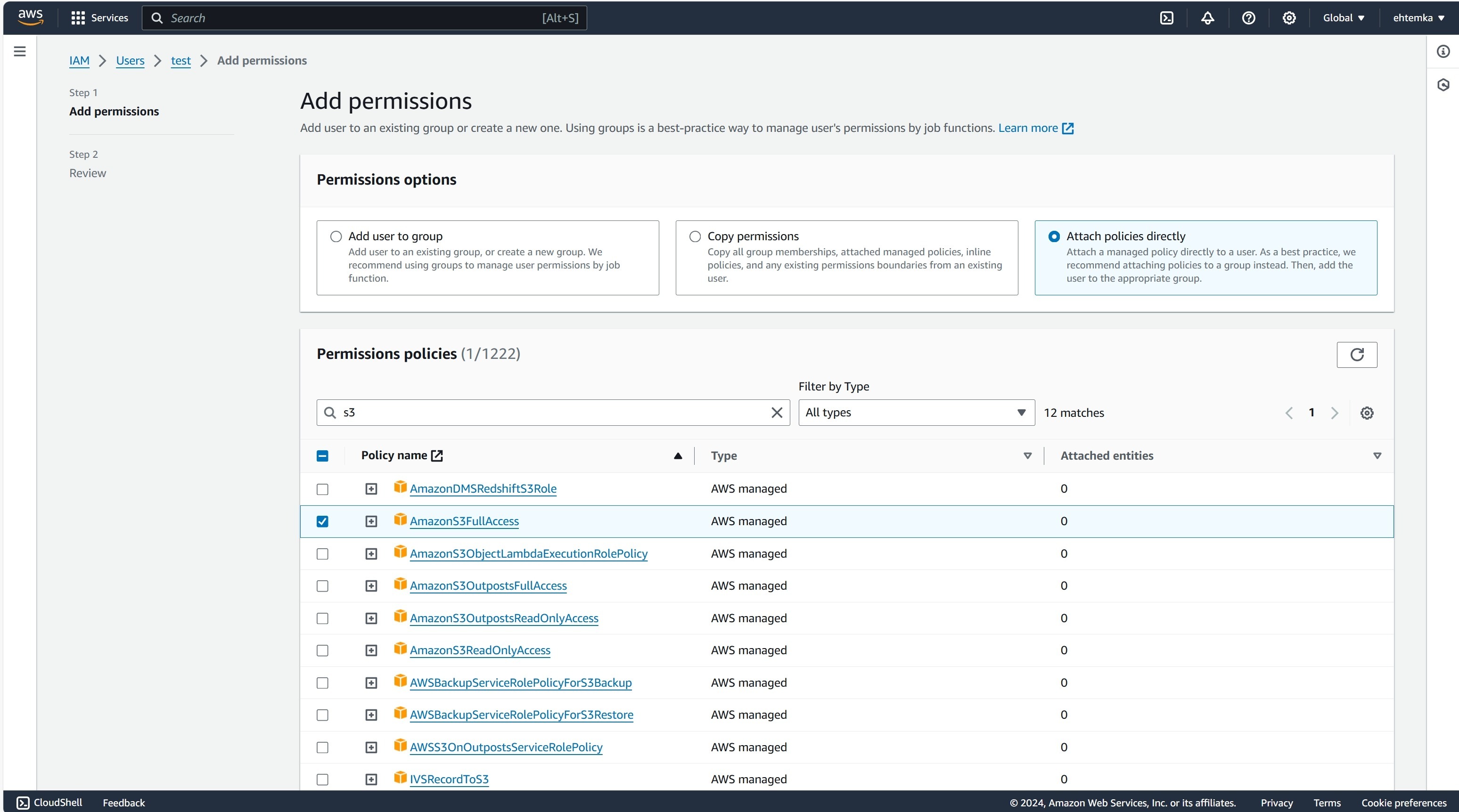Expand AWSBackupServiceRolePolicyForS3Backup policy details
The width and height of the screenshot is (1459, 812).
371,683
